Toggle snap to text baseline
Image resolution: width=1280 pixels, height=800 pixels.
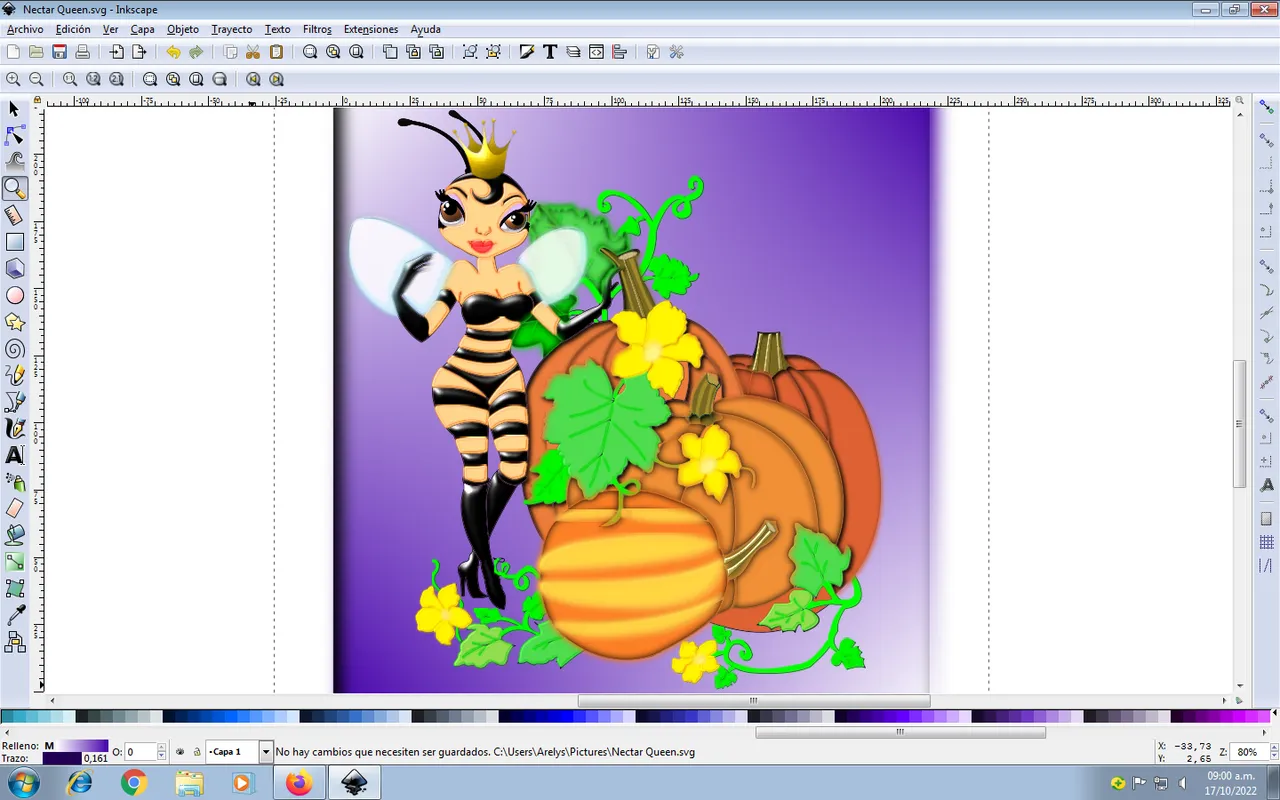tap(1267, 485)
